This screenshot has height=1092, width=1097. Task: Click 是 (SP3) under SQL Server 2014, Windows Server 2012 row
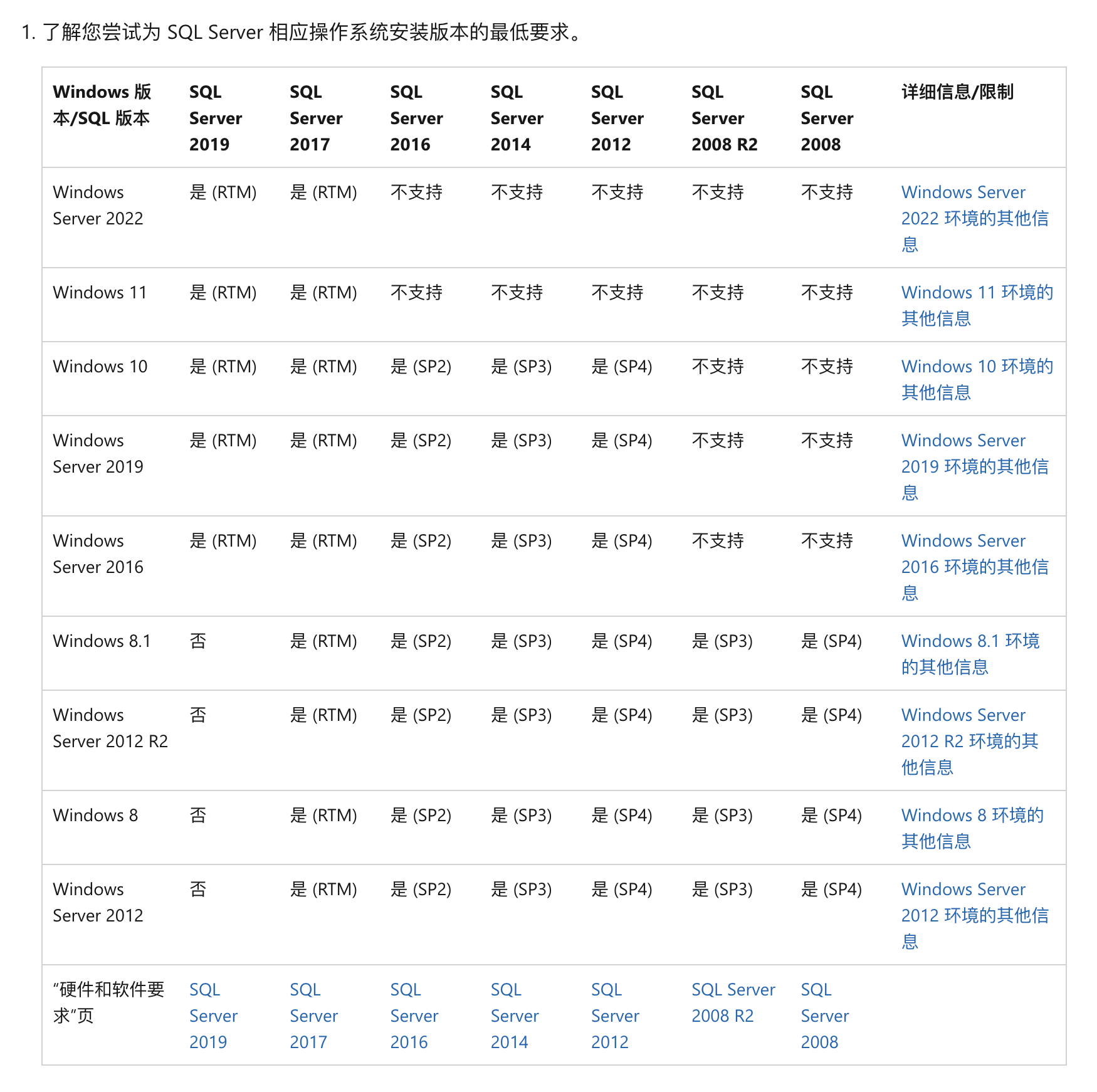pos(522,890)
